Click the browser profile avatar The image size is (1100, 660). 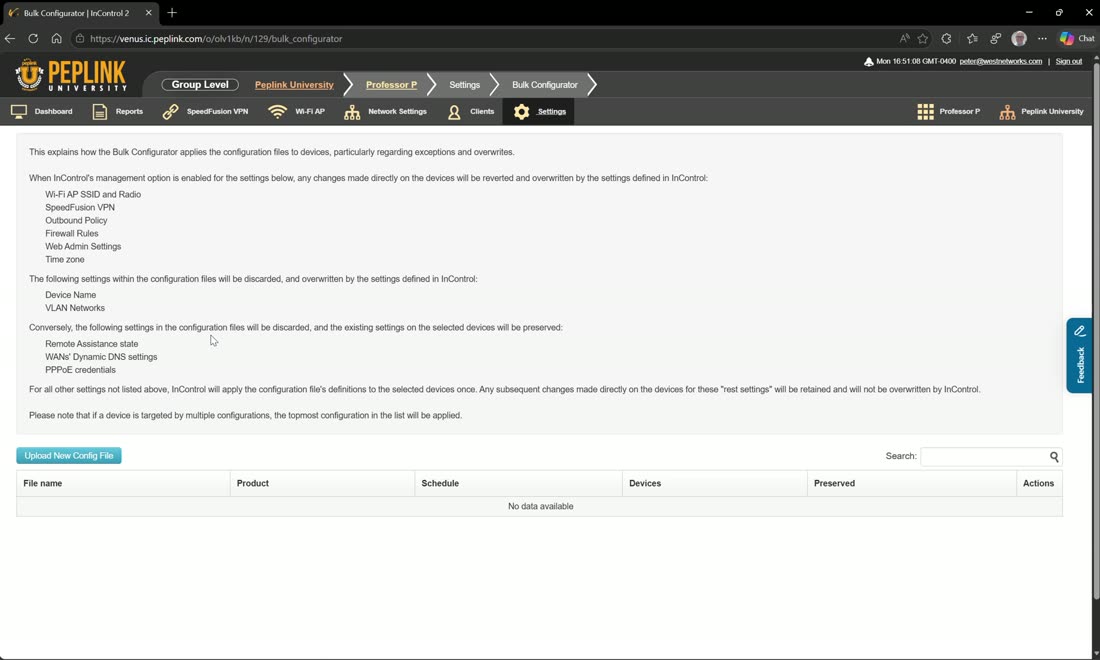pyautogui.click(x=1019, y=39)
